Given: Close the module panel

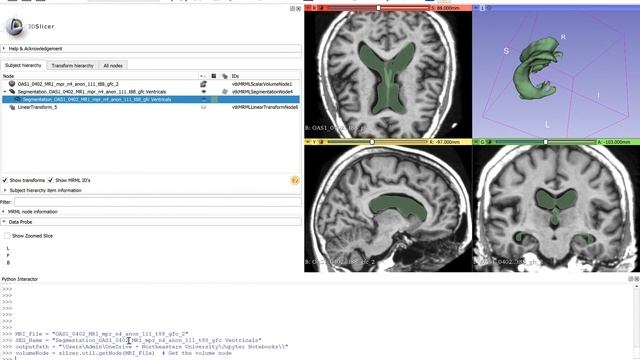Looking at the screenshot, I should [298, 8].
